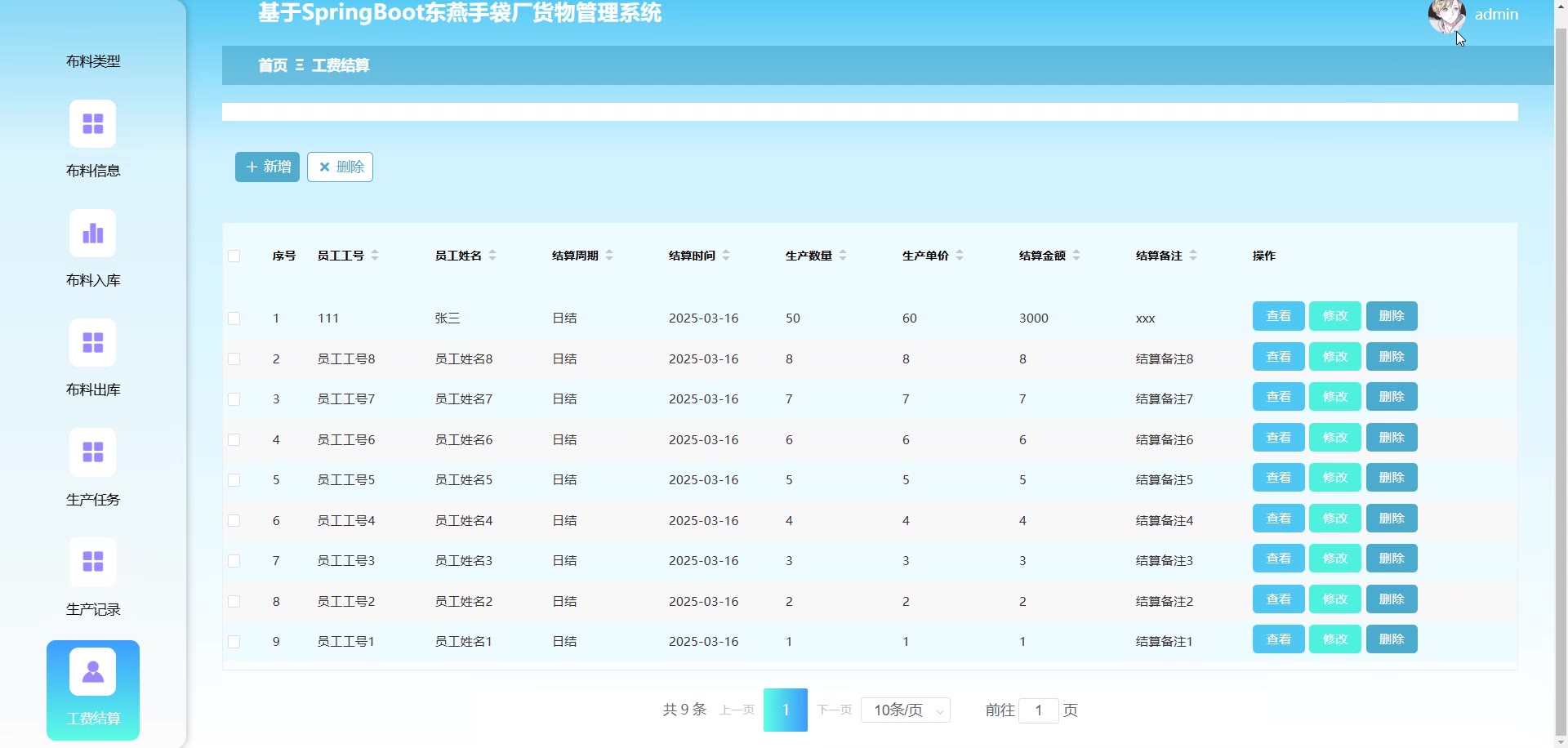Image resolution: width=1568 pixels, height=748 pixels.
Task: Open the 布料类型 menu item
Action: click(92, 61)
